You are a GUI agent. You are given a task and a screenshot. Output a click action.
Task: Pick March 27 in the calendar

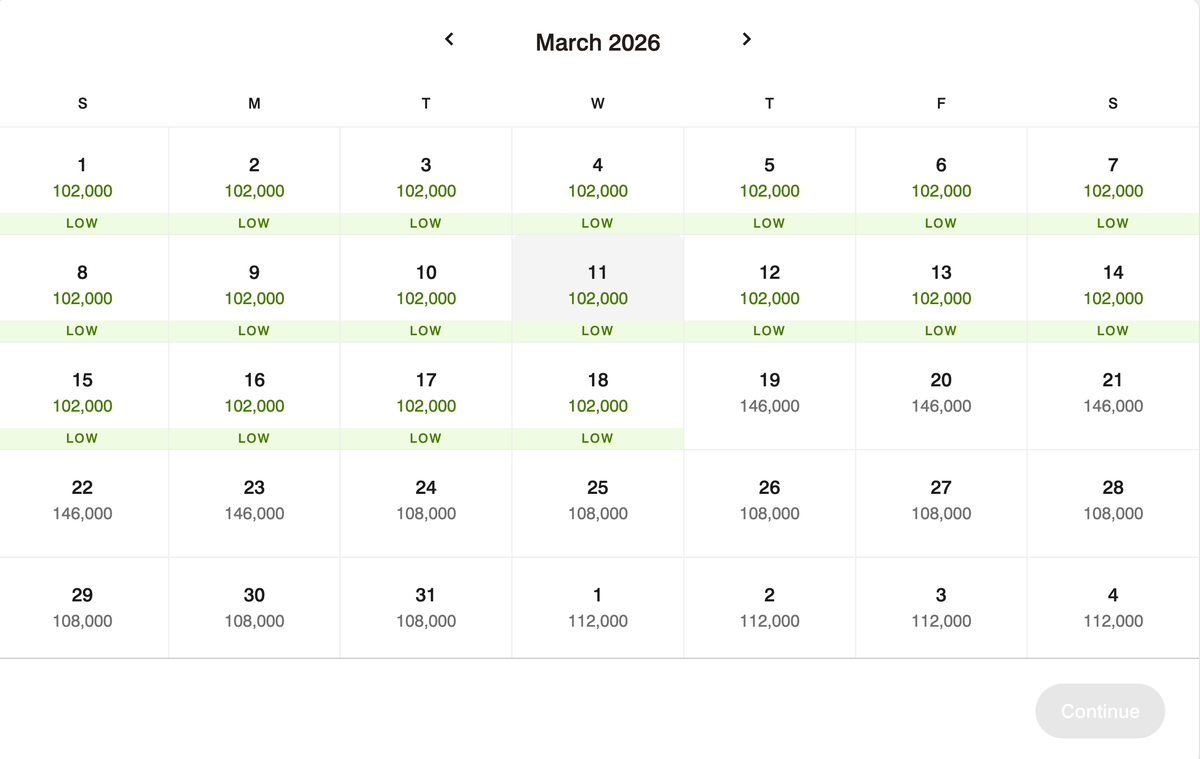tap(940, 501)
